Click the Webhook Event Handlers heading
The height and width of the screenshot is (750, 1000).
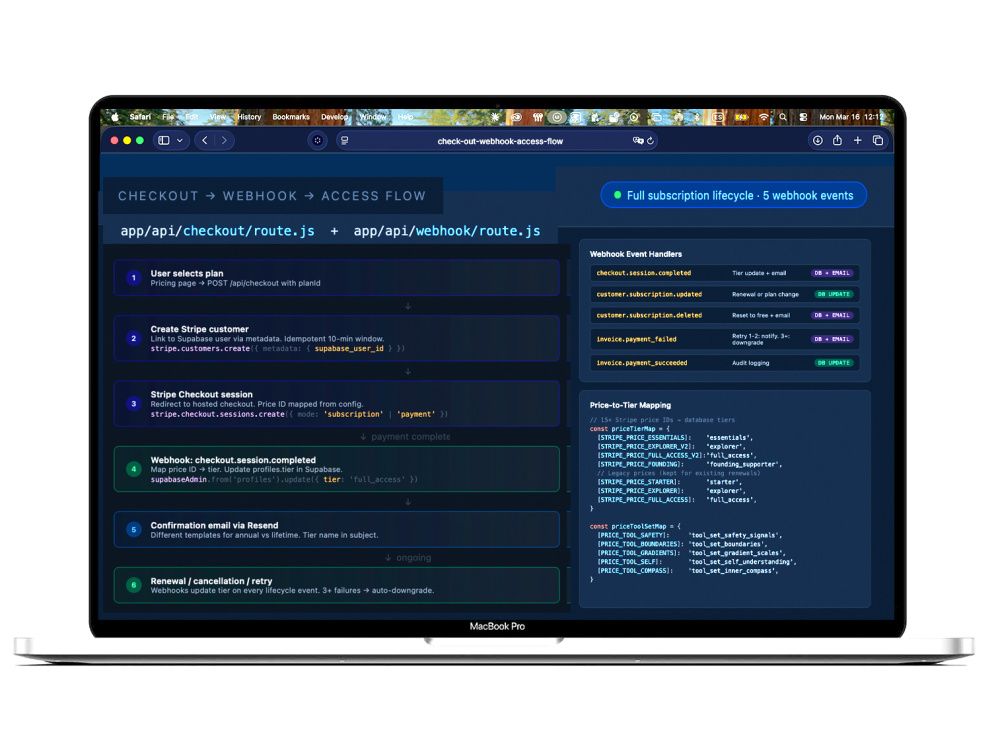tap(635, 254)
